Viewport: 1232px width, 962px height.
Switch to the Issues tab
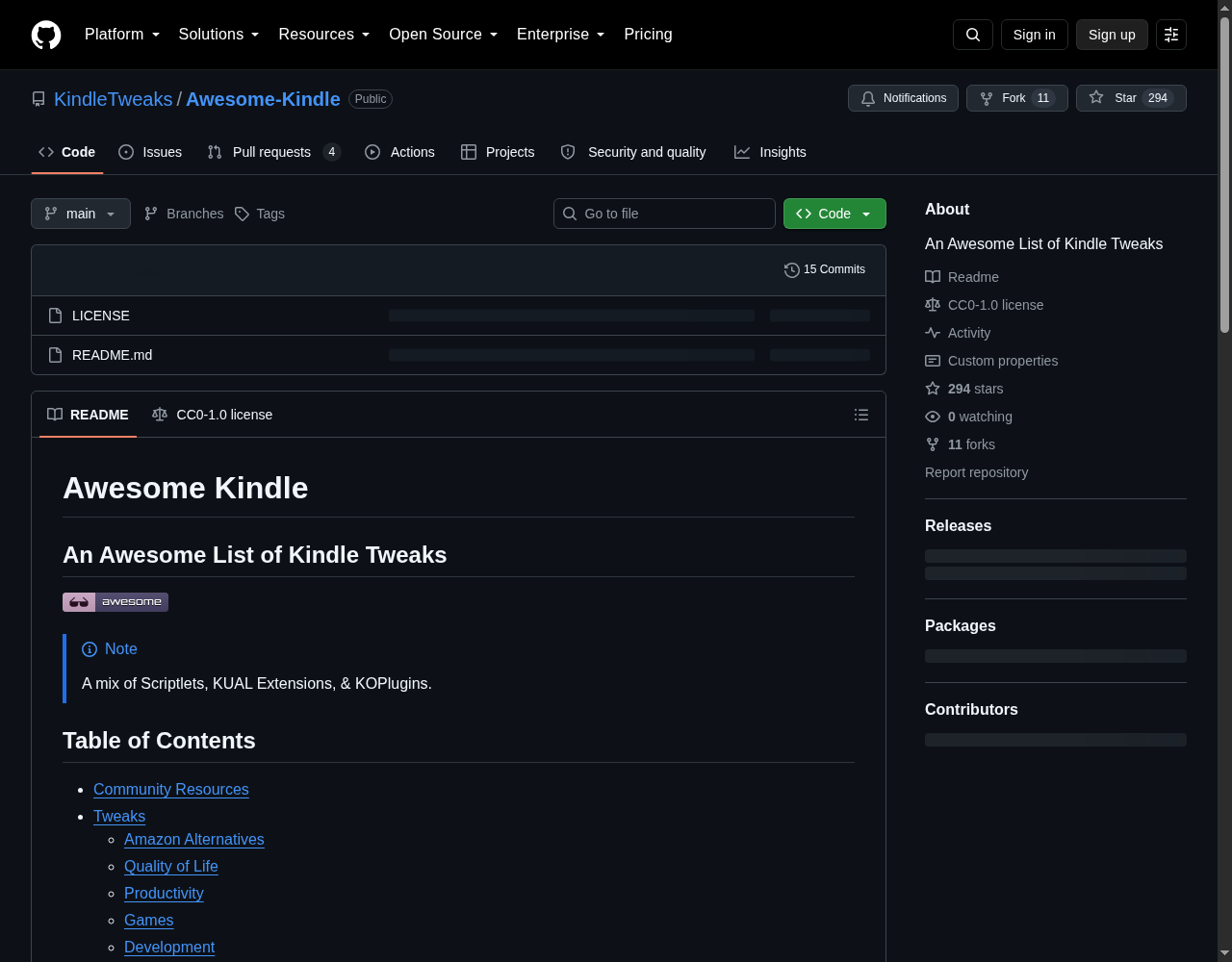click(x=150, y=152)
